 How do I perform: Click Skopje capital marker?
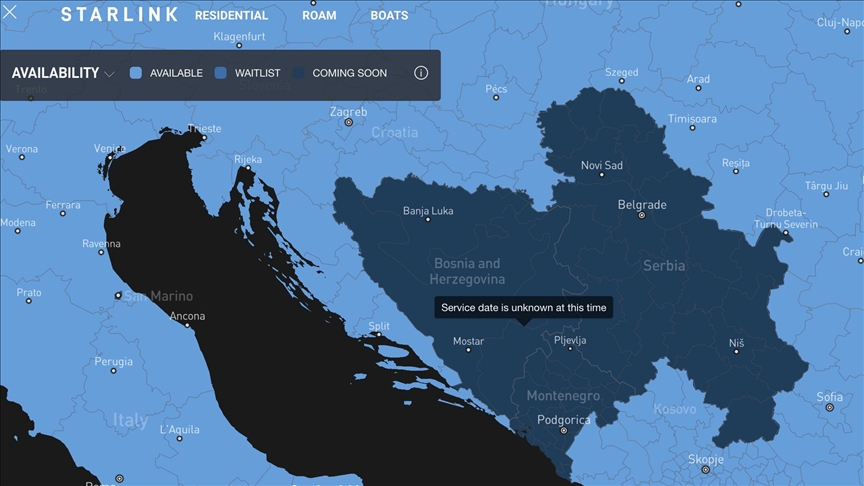point(705,469)
